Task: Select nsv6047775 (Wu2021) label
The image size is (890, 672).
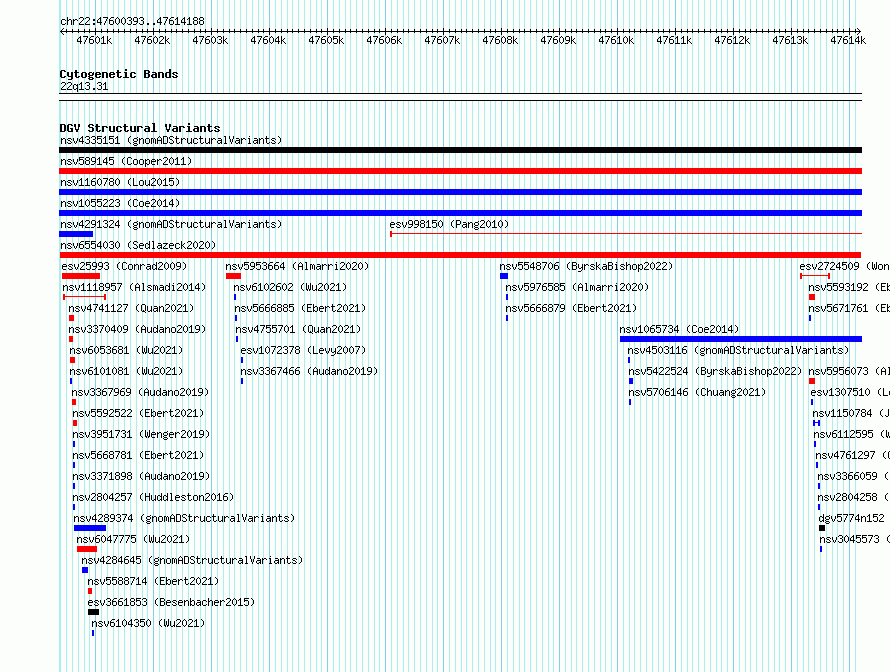Action: [x=133, y=539]
